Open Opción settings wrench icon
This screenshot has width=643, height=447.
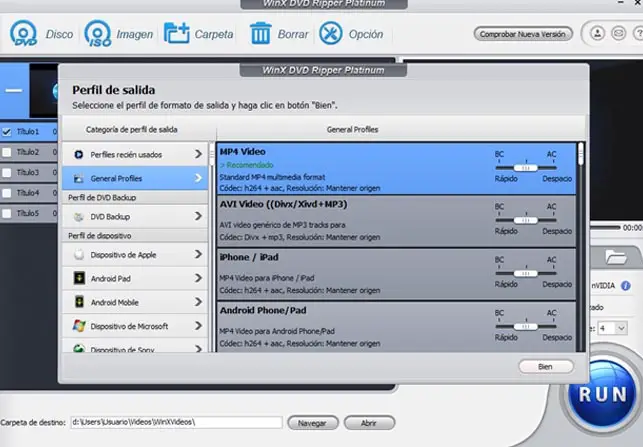click(331, 33)
